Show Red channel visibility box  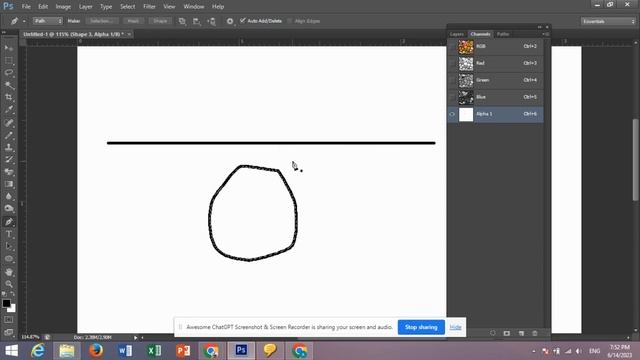coord(452,63)
